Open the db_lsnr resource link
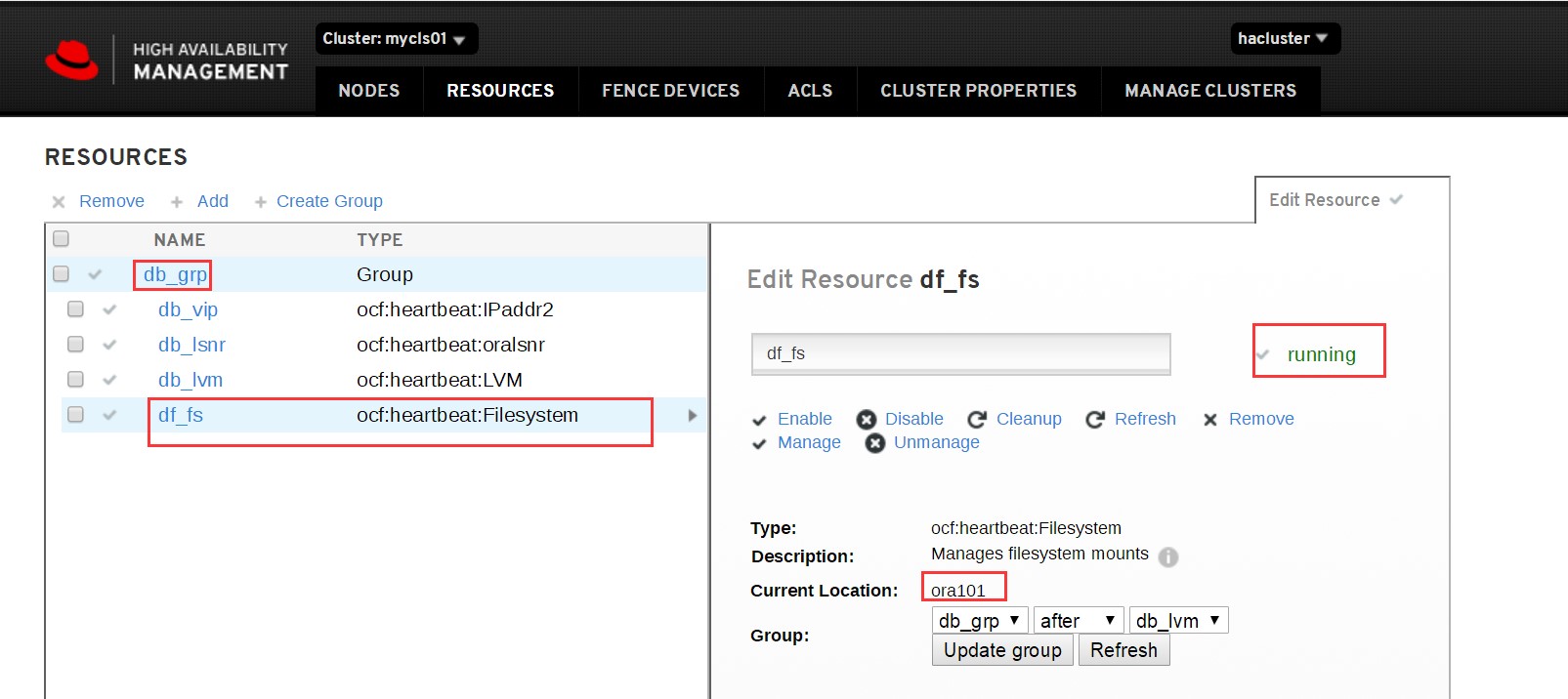The image size is (1568, 699). click(191, 345)
